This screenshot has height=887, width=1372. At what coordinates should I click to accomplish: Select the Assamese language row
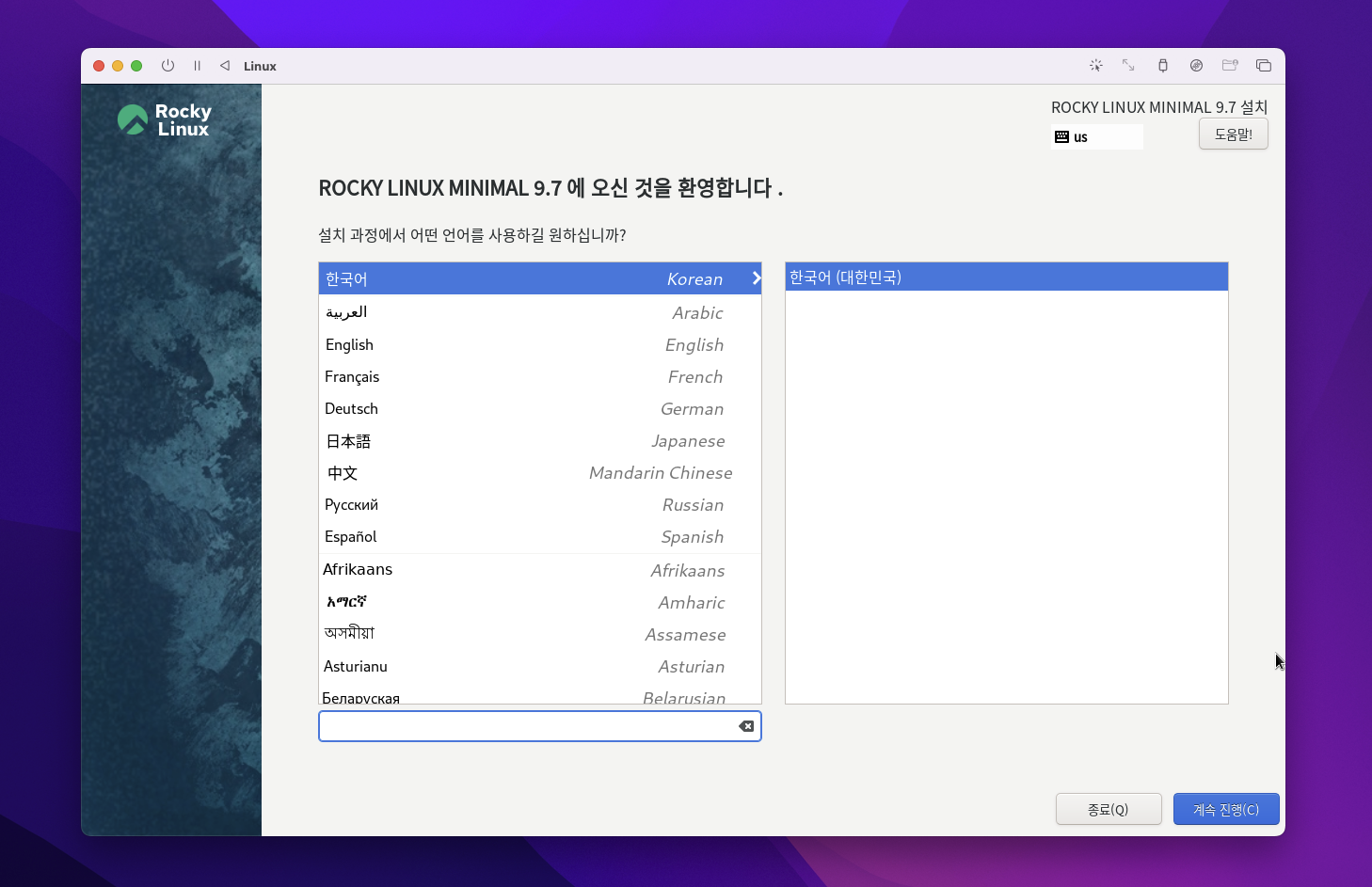tap(540, 634)
